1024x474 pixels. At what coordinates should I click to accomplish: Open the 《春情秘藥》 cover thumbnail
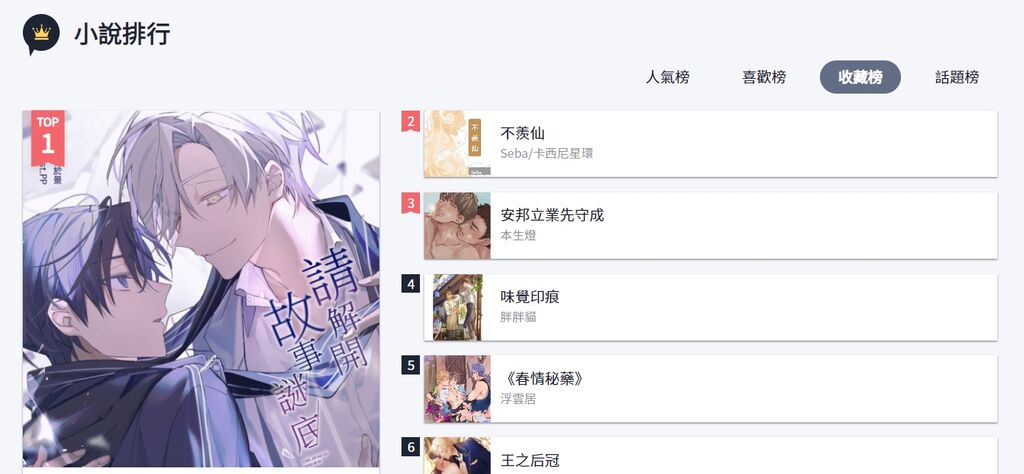click(457, 389)
